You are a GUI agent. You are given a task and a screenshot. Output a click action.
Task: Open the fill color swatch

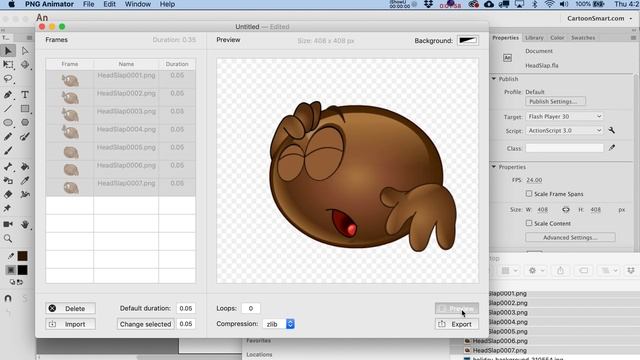[x=22, y=270]
